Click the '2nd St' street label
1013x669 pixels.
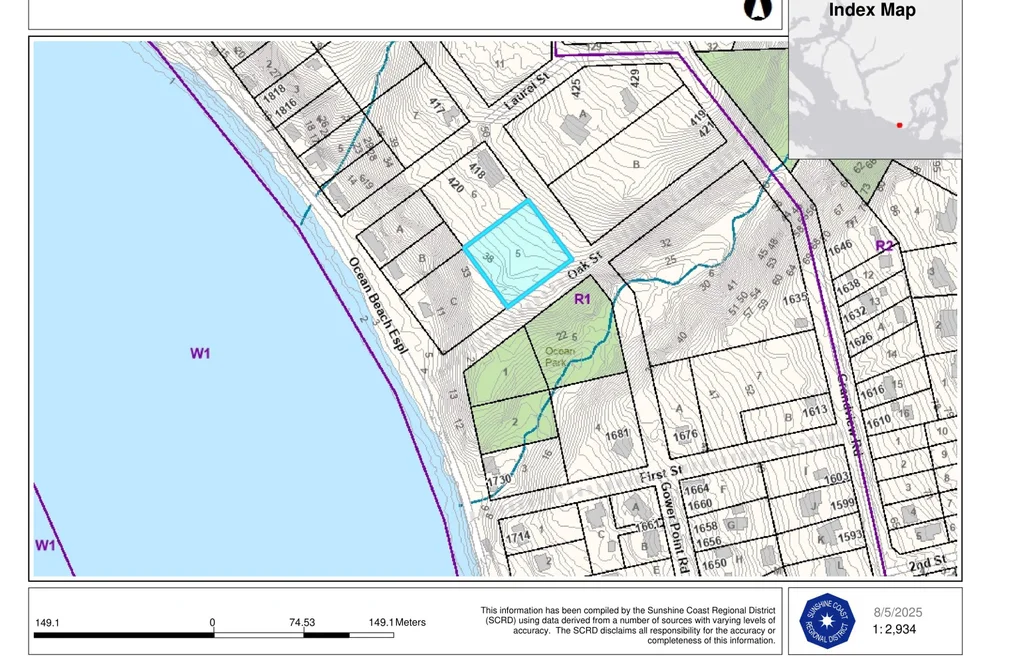[927, 563]
